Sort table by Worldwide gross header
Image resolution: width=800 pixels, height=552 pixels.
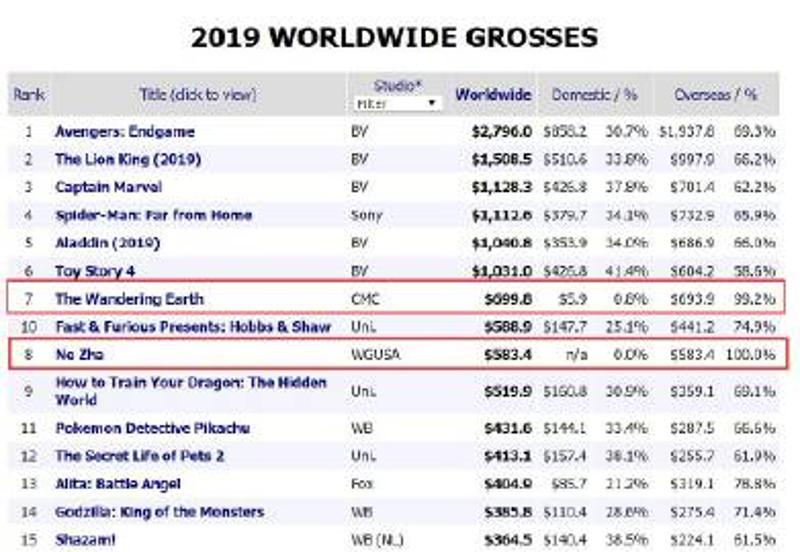[493, 95]
